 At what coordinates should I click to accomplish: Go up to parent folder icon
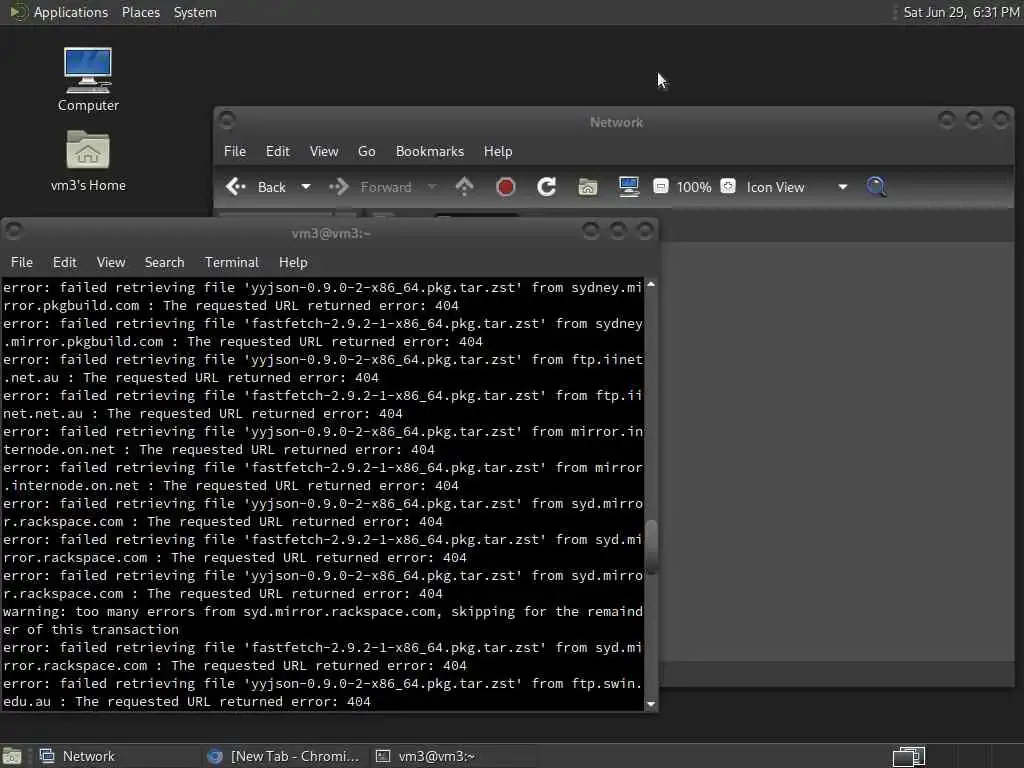pos(464,187)
